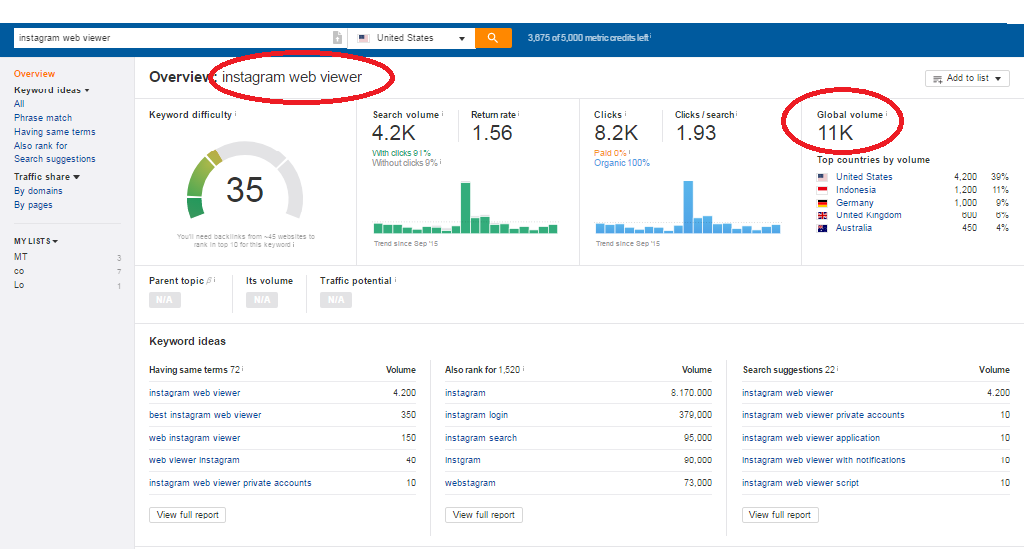
Task: Open 'web viewer instagram' keyword link
Action: click(194, 460)
